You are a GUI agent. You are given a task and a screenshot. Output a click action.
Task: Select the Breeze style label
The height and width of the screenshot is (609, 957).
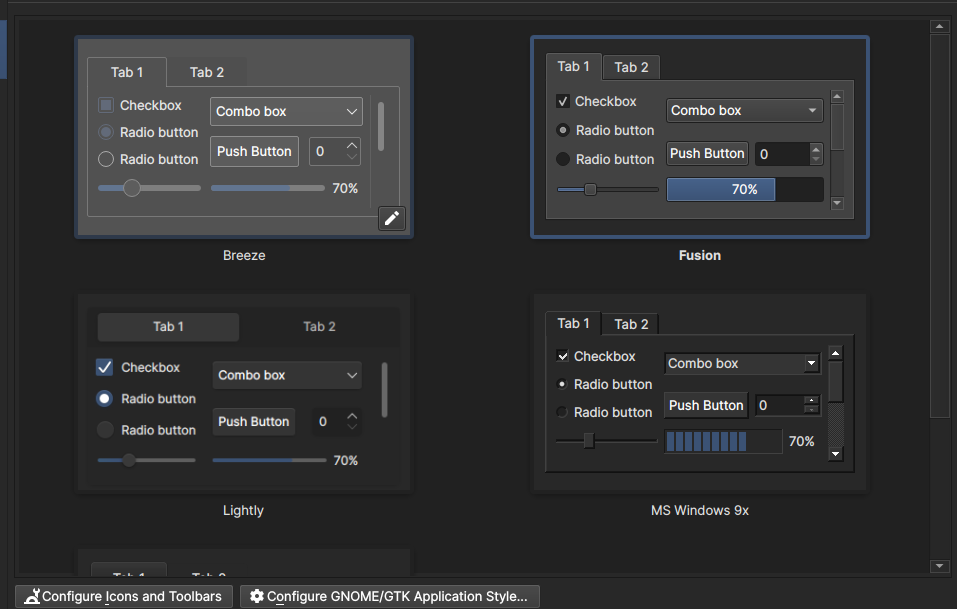(244, 255)
